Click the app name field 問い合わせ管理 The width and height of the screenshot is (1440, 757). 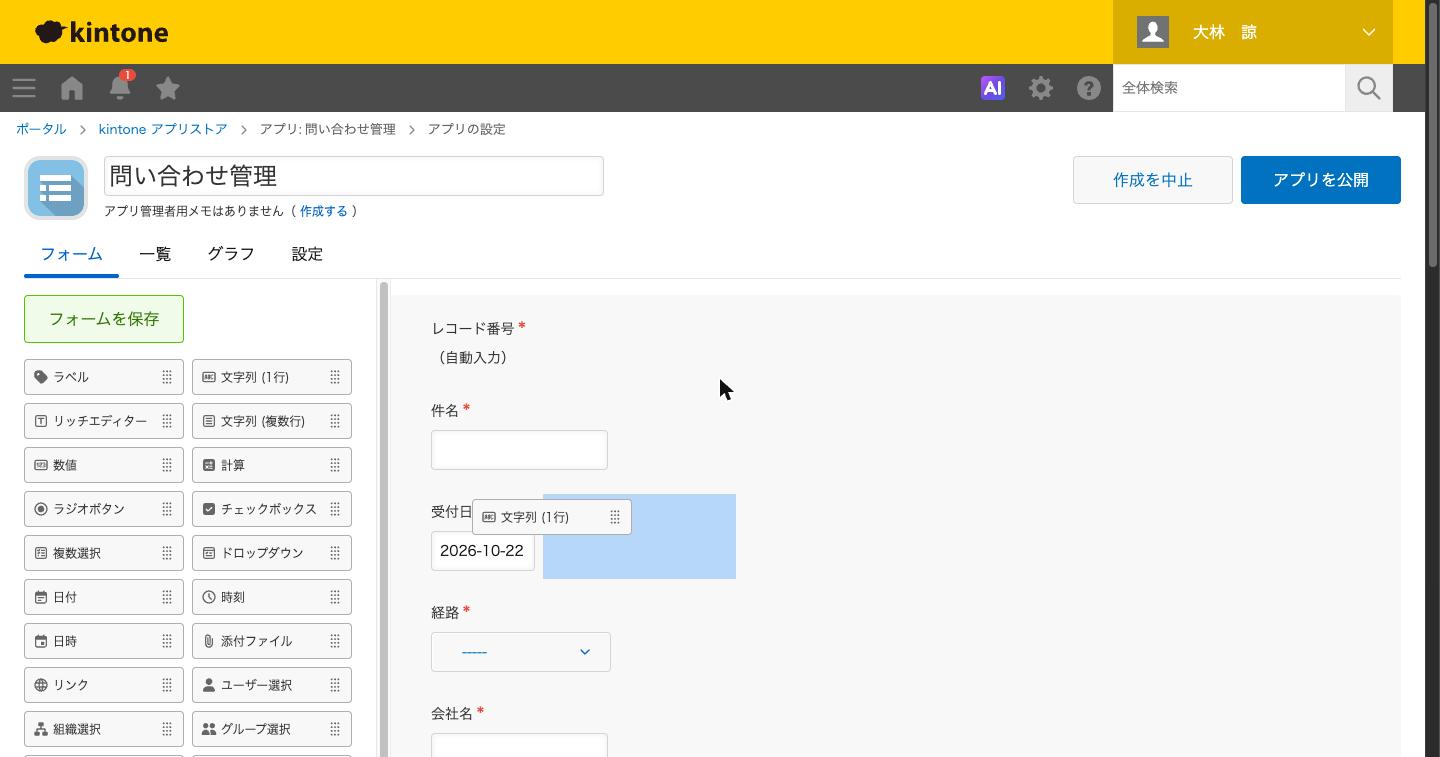tap(354, 176)
